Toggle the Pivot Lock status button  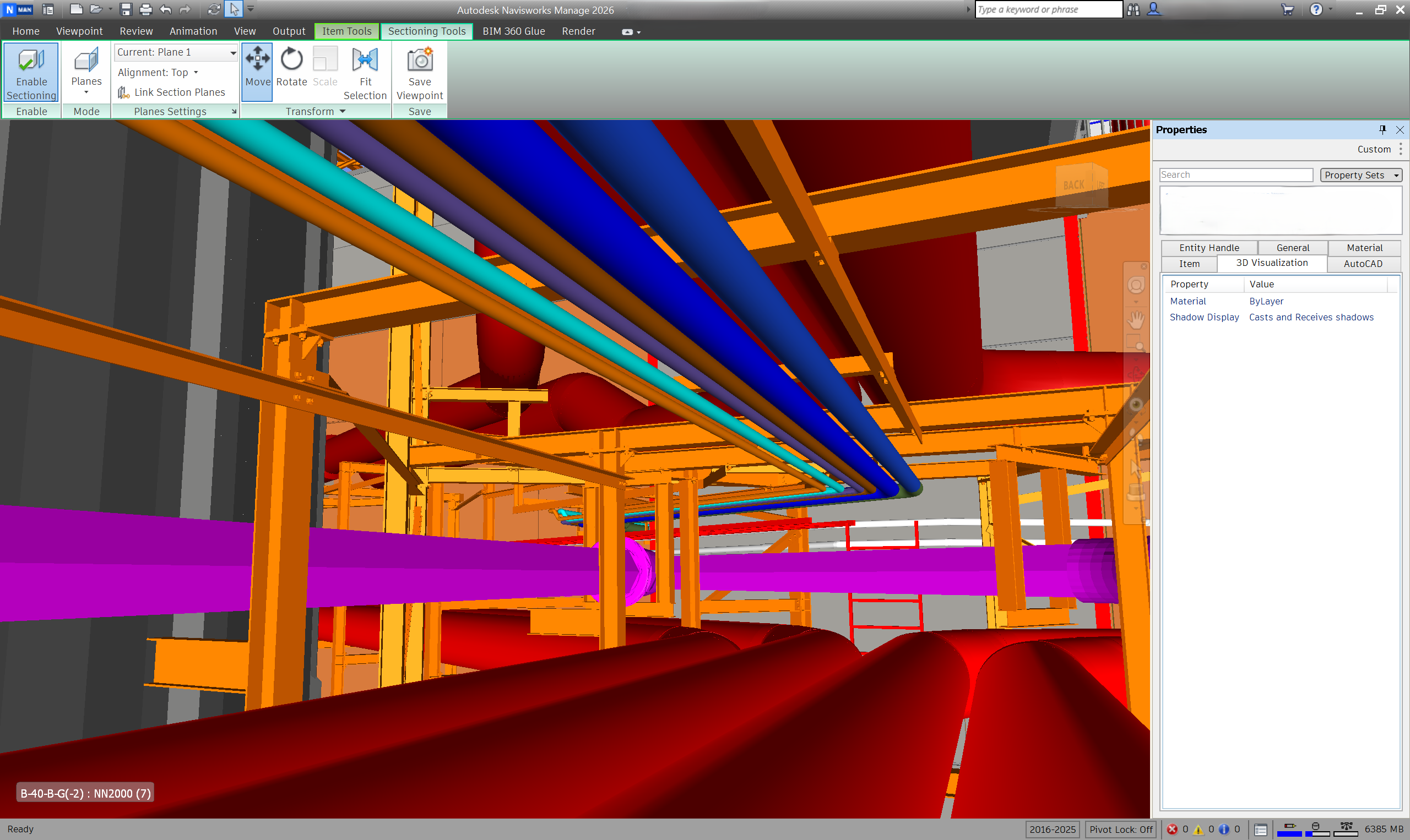pos(1120,829)
